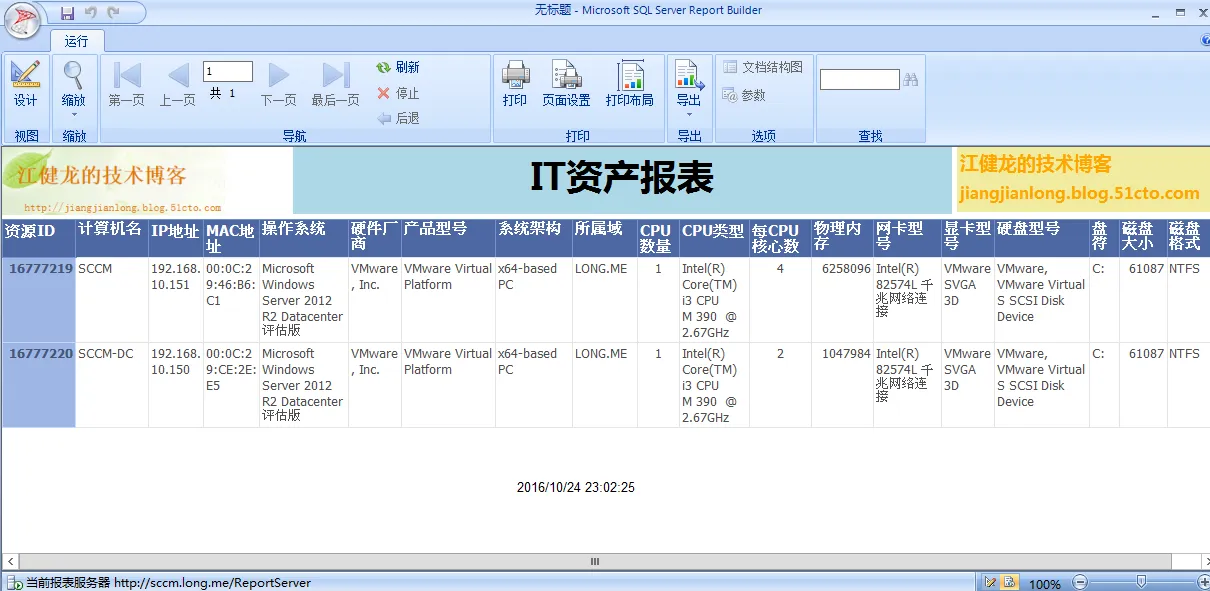Viewport: 1210px width, 591px height.
Task: Open 页面设置 page setup
Action: (566, 84)
